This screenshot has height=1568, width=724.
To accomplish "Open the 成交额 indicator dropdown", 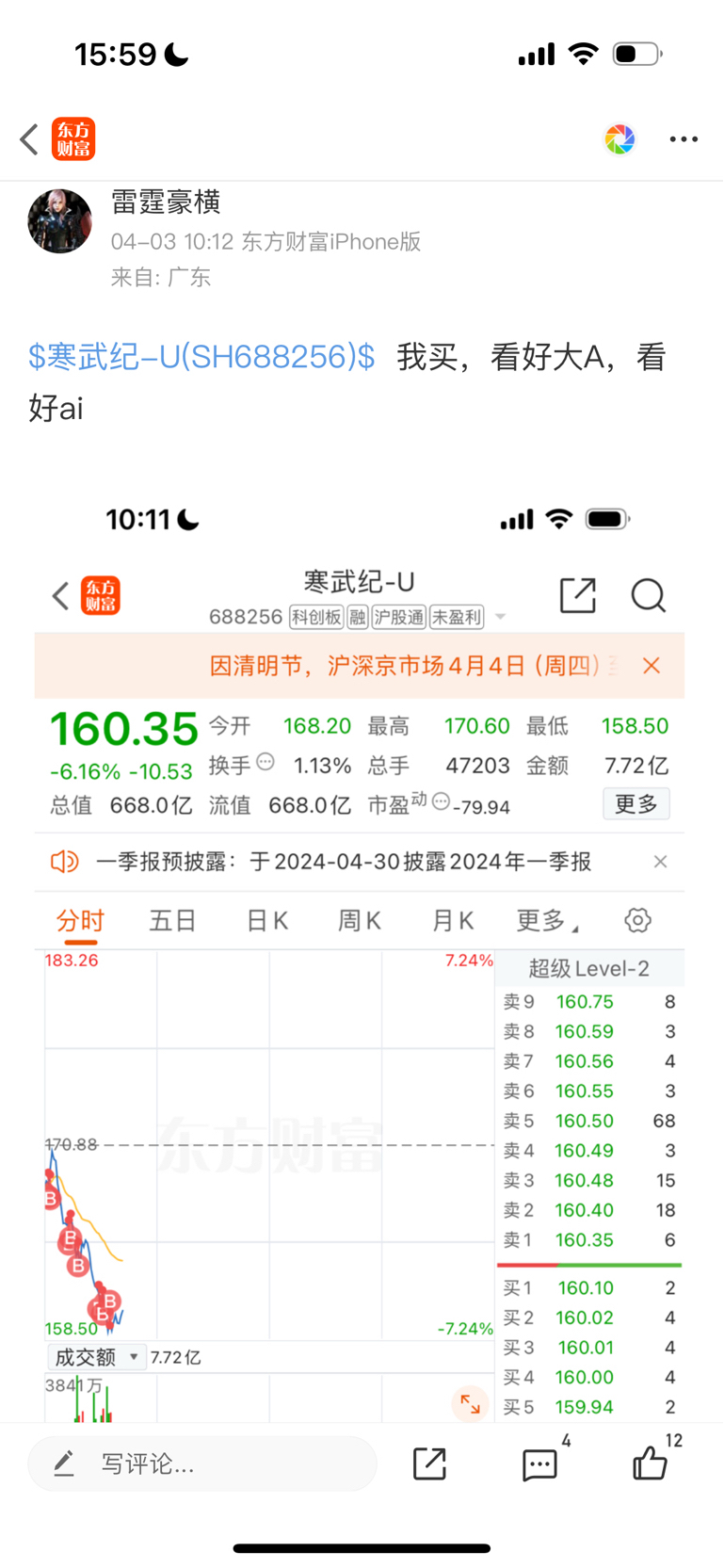I will click(x=96, y=1357).
